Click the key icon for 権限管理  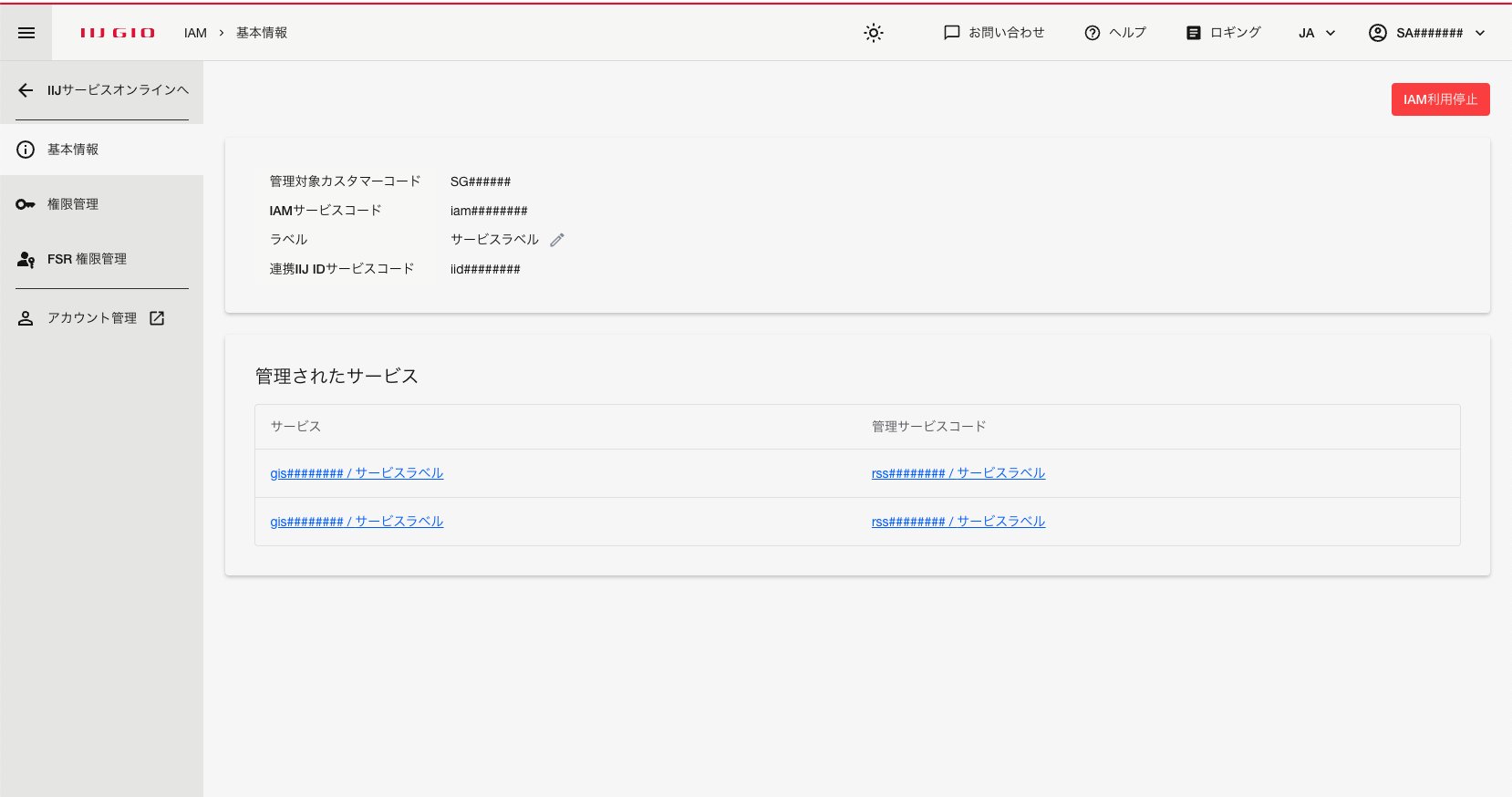[x=26, y=204]
